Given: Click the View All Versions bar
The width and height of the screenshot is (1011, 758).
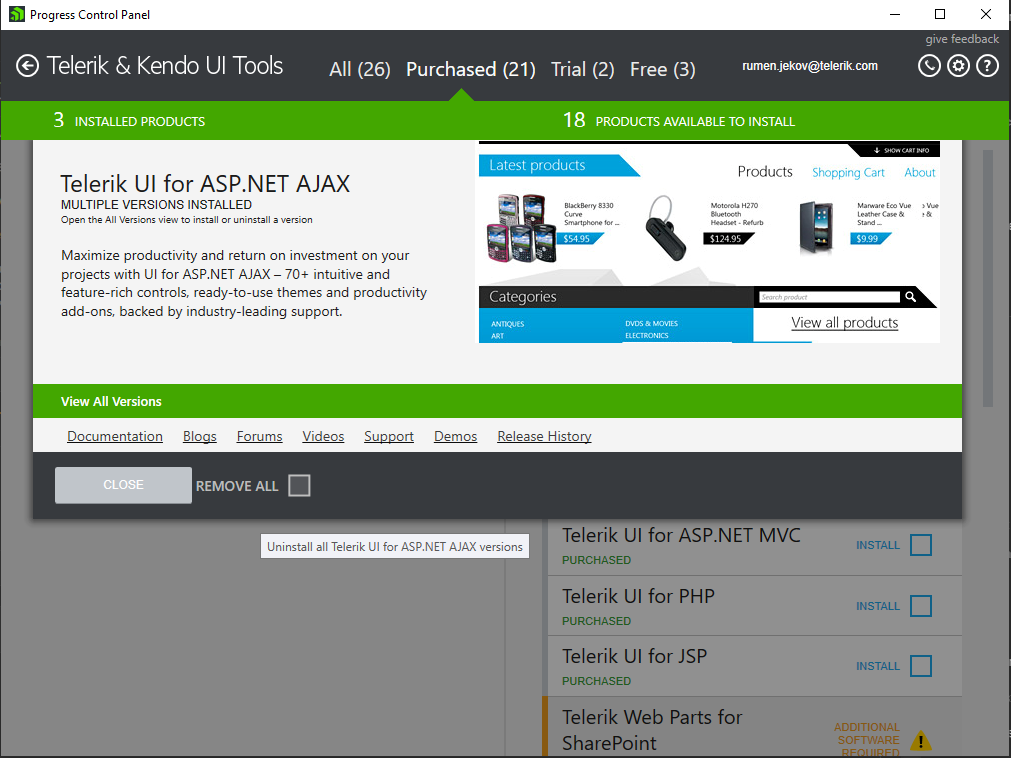Looking at the screenshot, I should pos(497,401).
